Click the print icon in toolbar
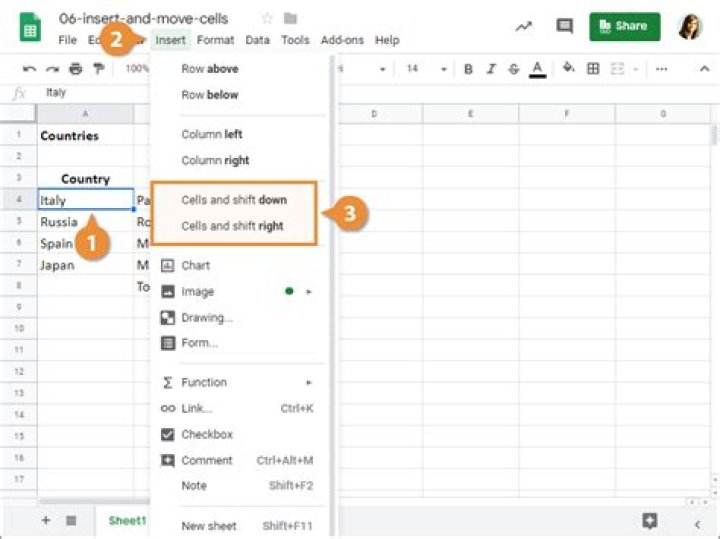 point(75,69)
